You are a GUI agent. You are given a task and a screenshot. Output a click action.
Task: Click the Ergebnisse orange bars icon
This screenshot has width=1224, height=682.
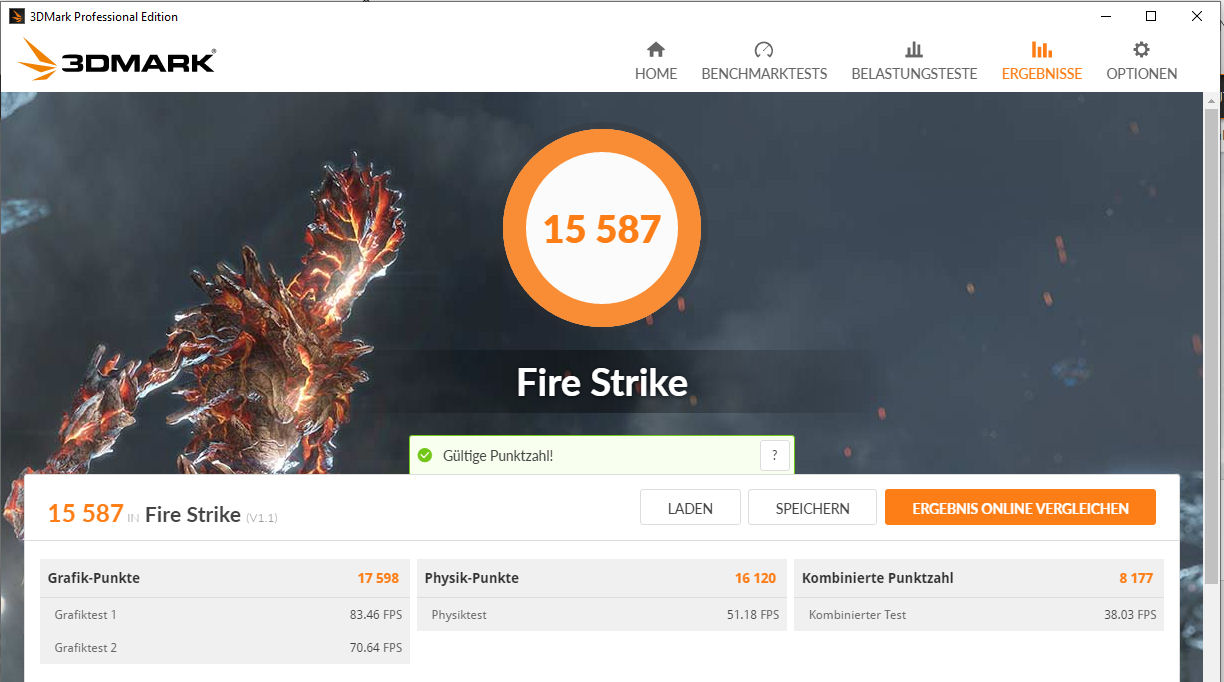1042,49
